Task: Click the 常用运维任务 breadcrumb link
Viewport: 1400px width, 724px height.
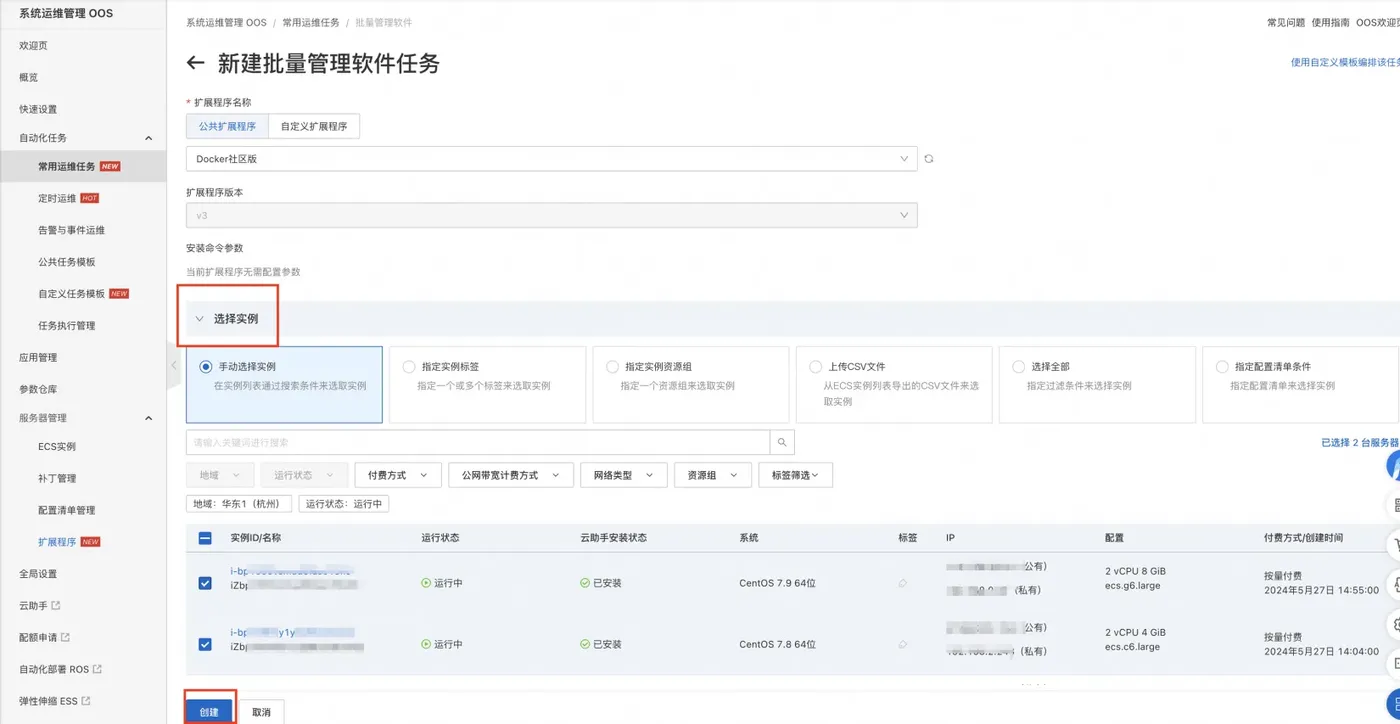Action: tap(310, 22)
